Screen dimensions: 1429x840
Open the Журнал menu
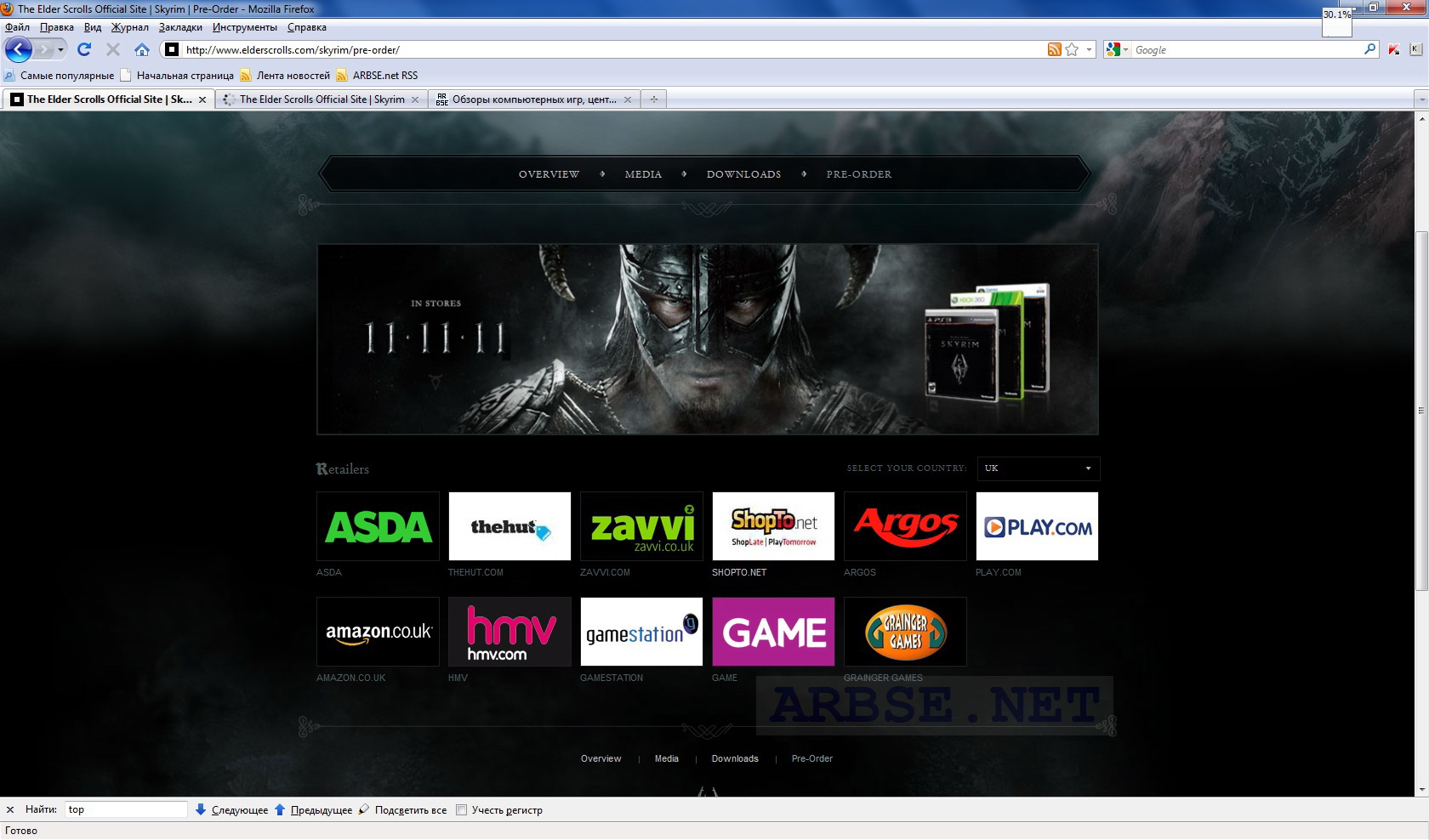click(x=129, y=27)
